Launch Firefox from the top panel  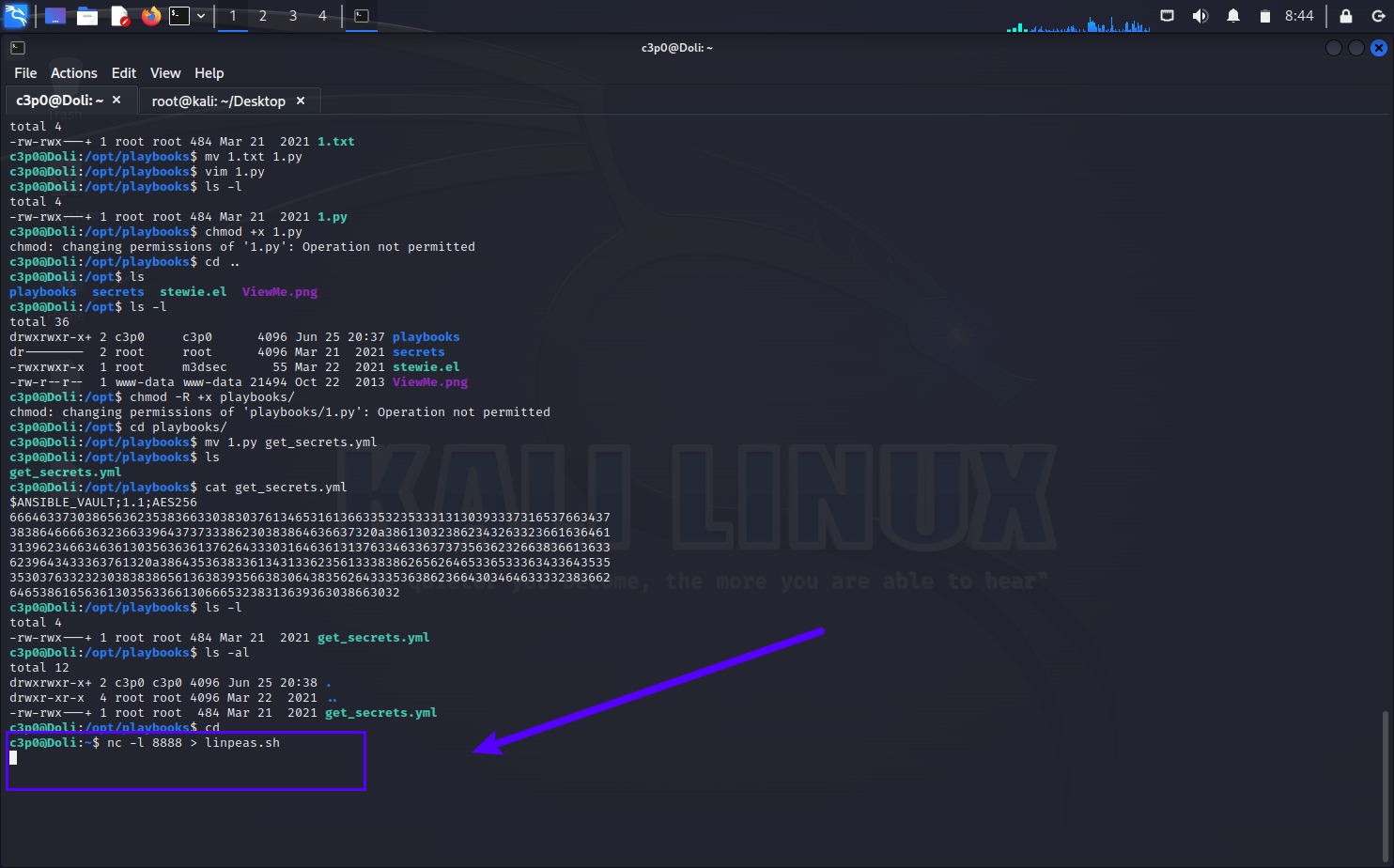(x=150, y=16)
